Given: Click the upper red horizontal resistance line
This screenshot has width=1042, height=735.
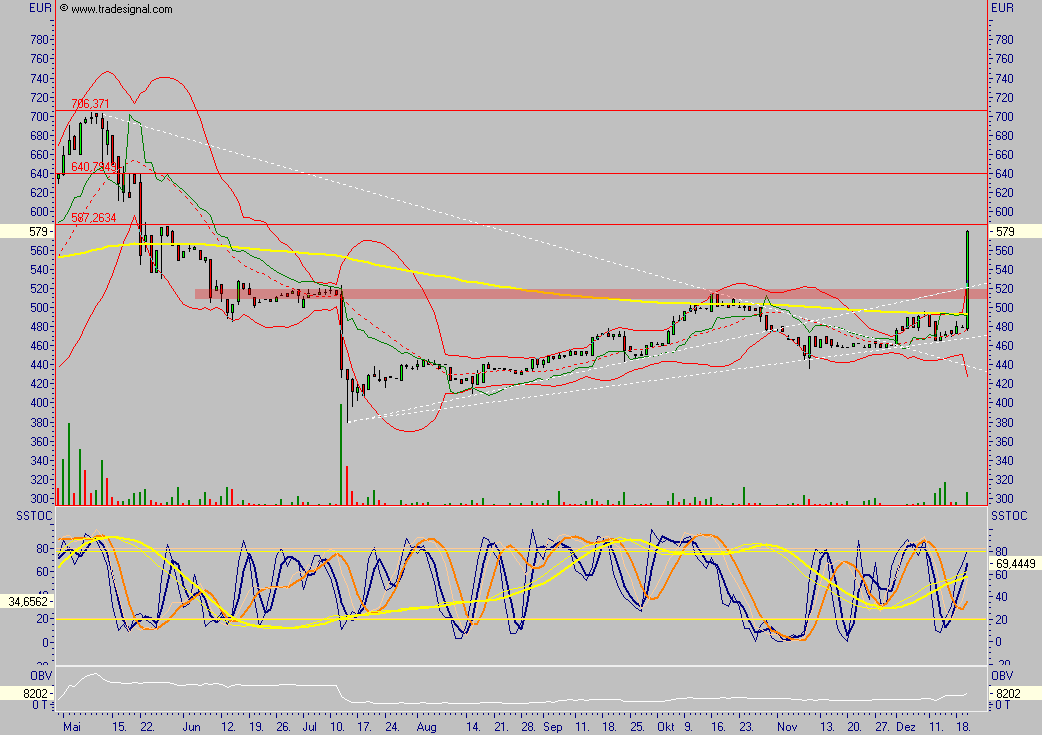Looking at the screenshot, I should [500, 110].
